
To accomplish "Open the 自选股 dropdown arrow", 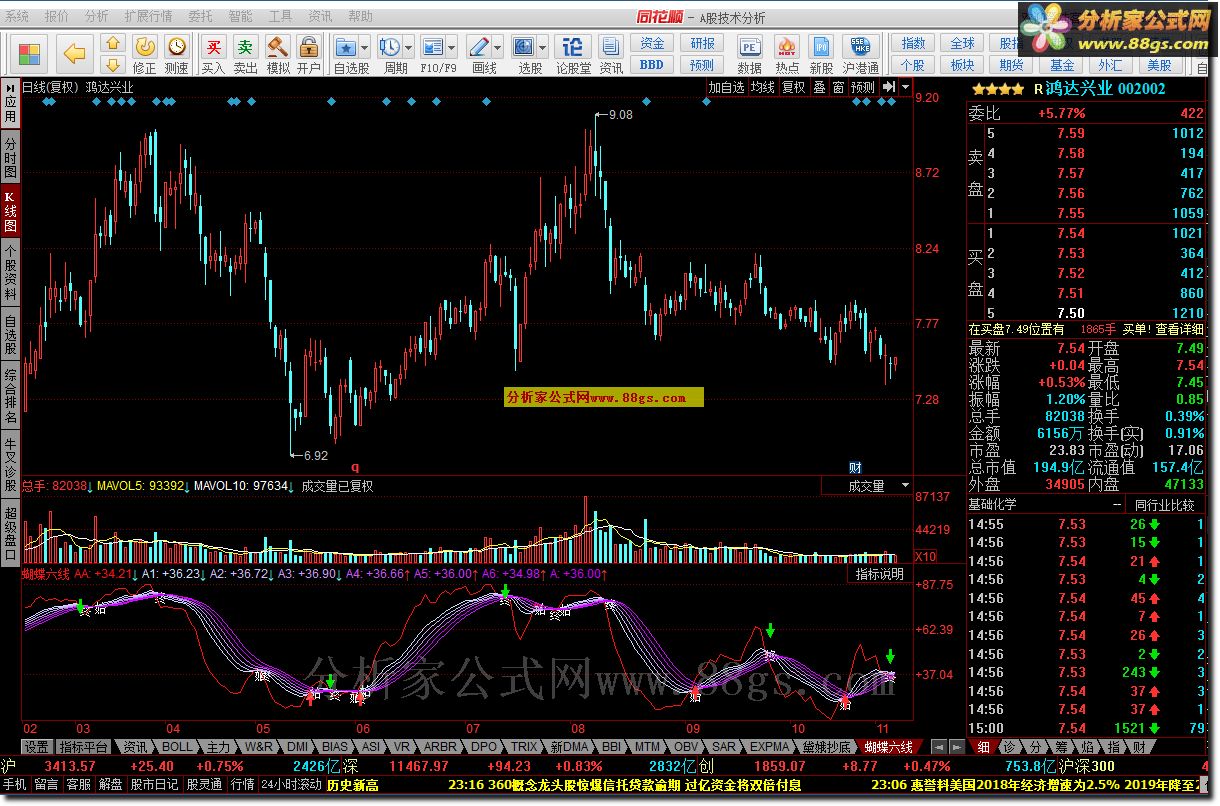I will (365, 47).
